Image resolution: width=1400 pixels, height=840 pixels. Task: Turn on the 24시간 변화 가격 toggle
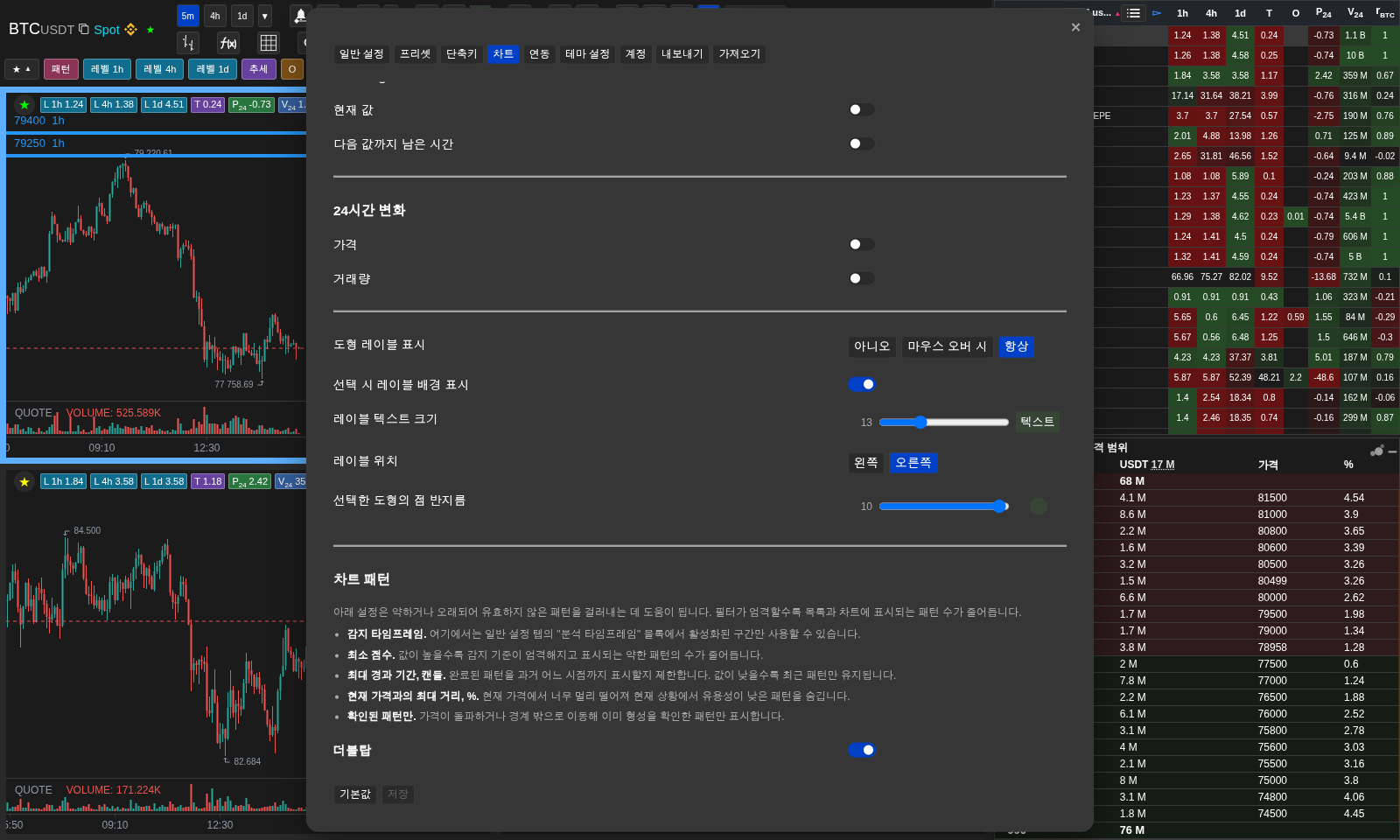click(x=861, y=244)
